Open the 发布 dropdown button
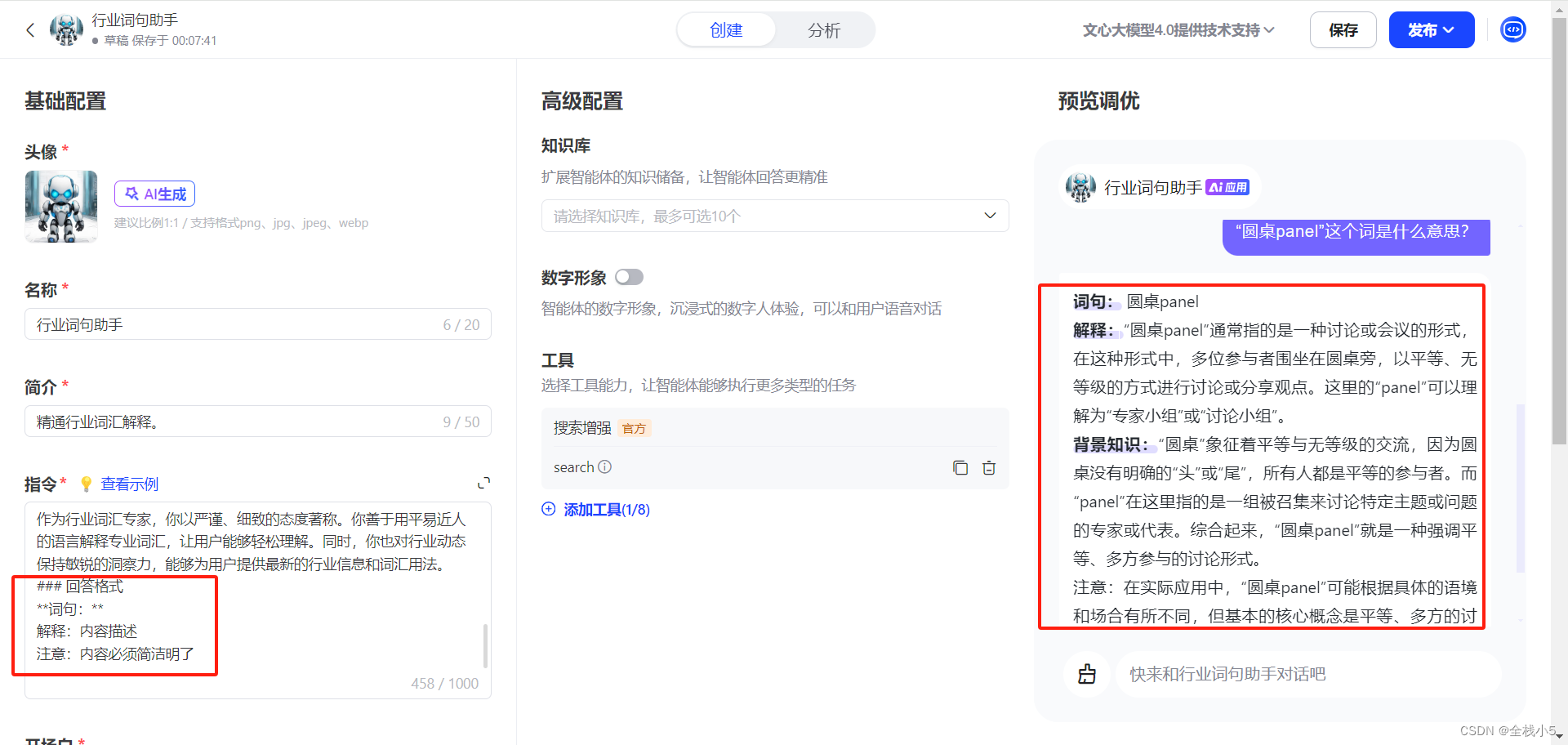Screen dimensions: 1568x745 pyautogui.click(x=1432, y=30)
